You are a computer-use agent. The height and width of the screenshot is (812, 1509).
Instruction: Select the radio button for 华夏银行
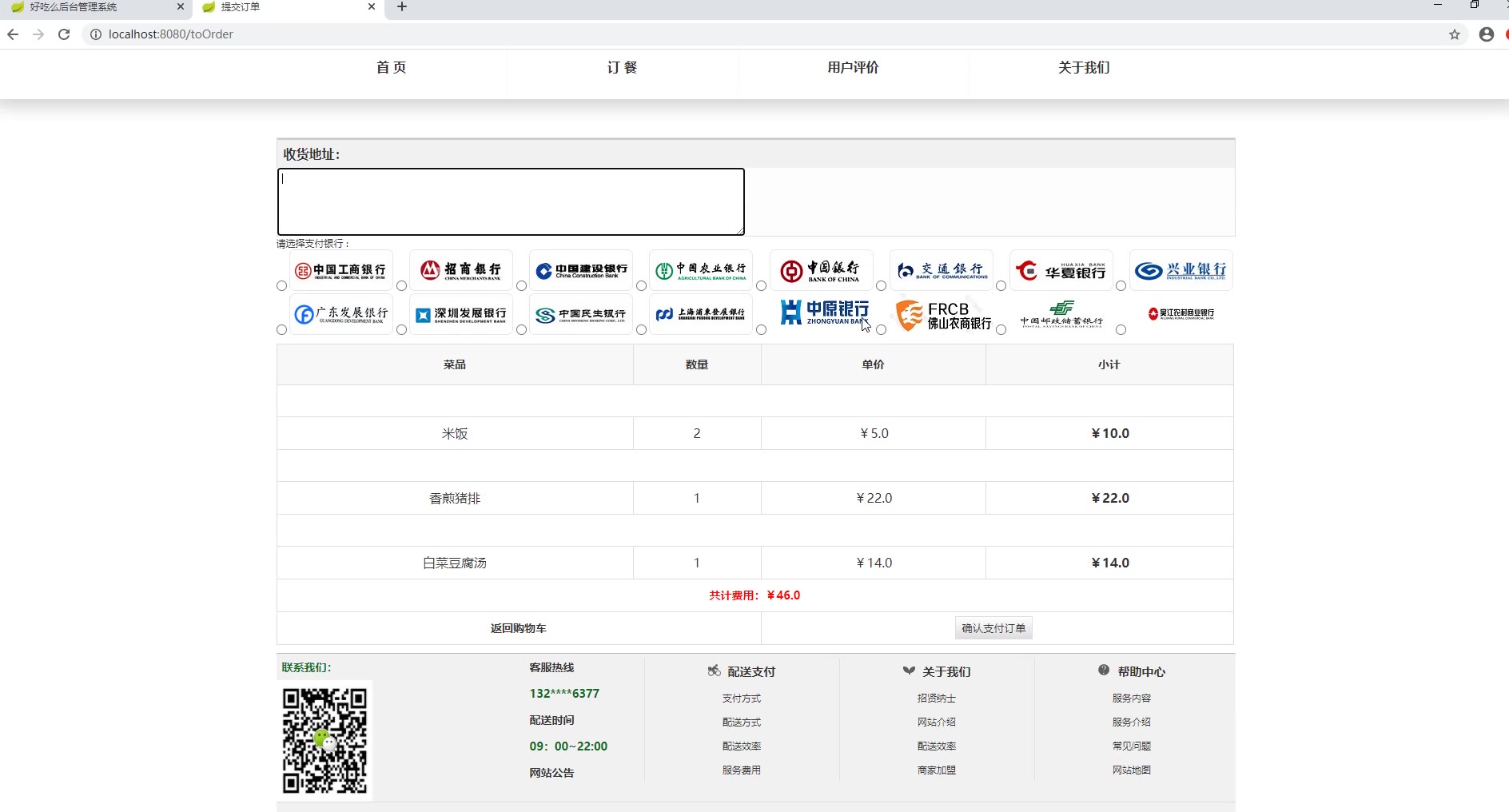(x=1001, y=285)
